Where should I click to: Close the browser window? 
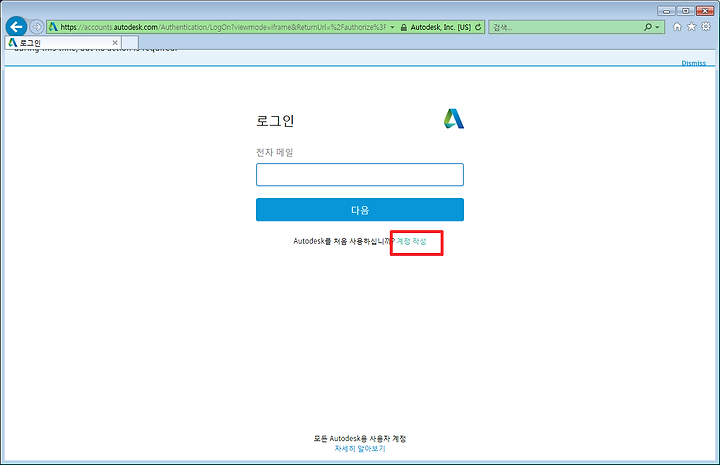click(705, 11)
